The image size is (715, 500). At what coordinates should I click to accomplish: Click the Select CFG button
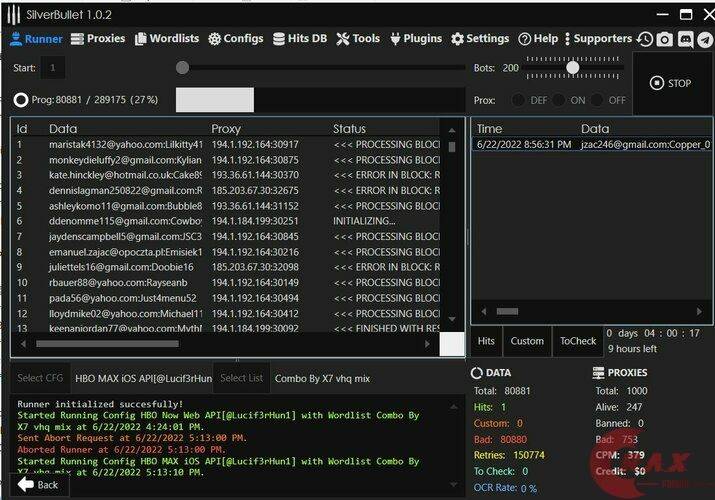point(40,378)
